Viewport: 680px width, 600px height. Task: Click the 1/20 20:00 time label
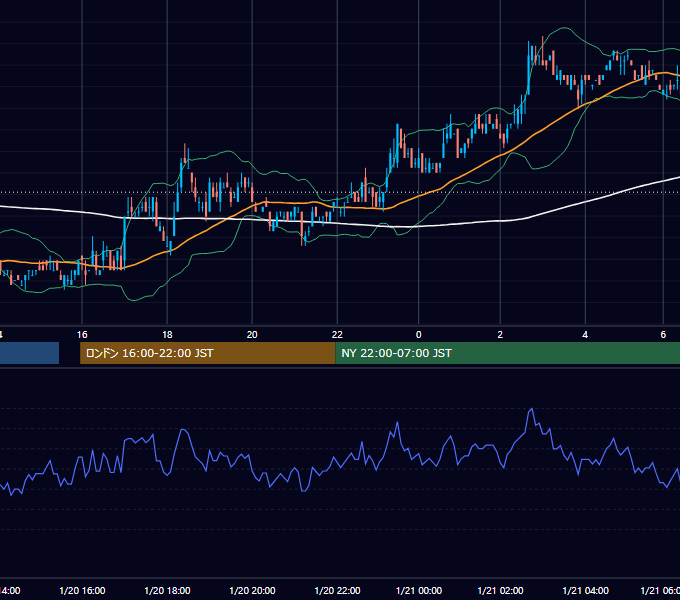click(252, 590)
